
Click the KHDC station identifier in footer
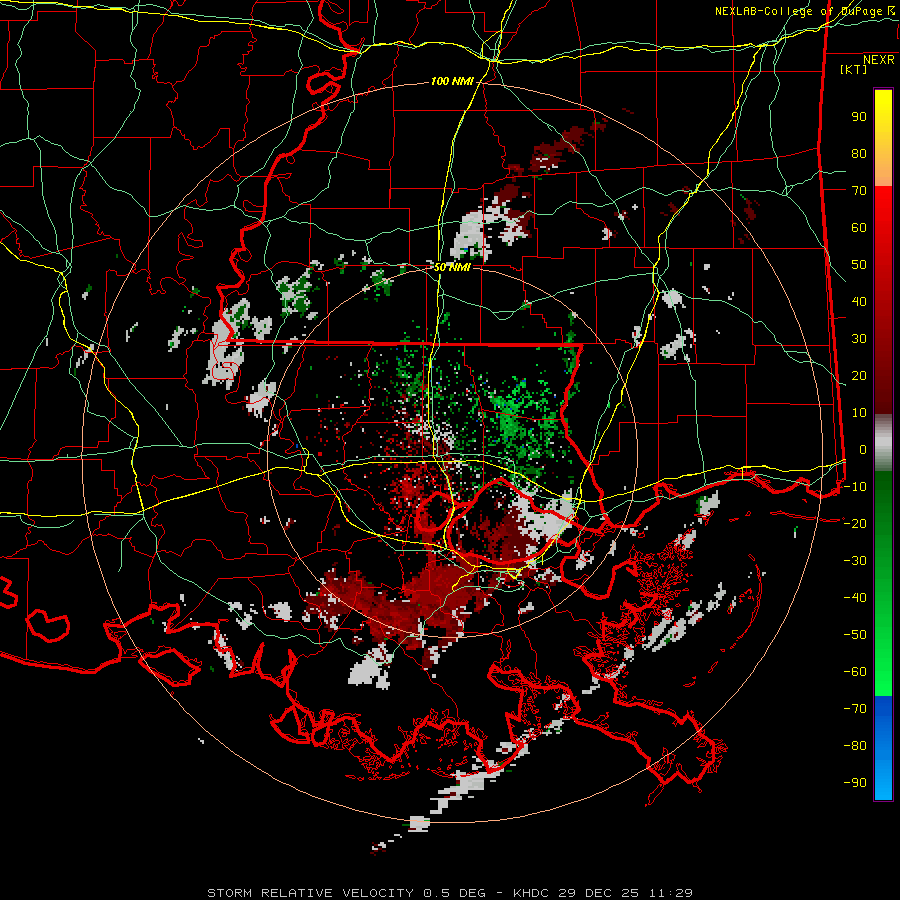tap(532, 893)
